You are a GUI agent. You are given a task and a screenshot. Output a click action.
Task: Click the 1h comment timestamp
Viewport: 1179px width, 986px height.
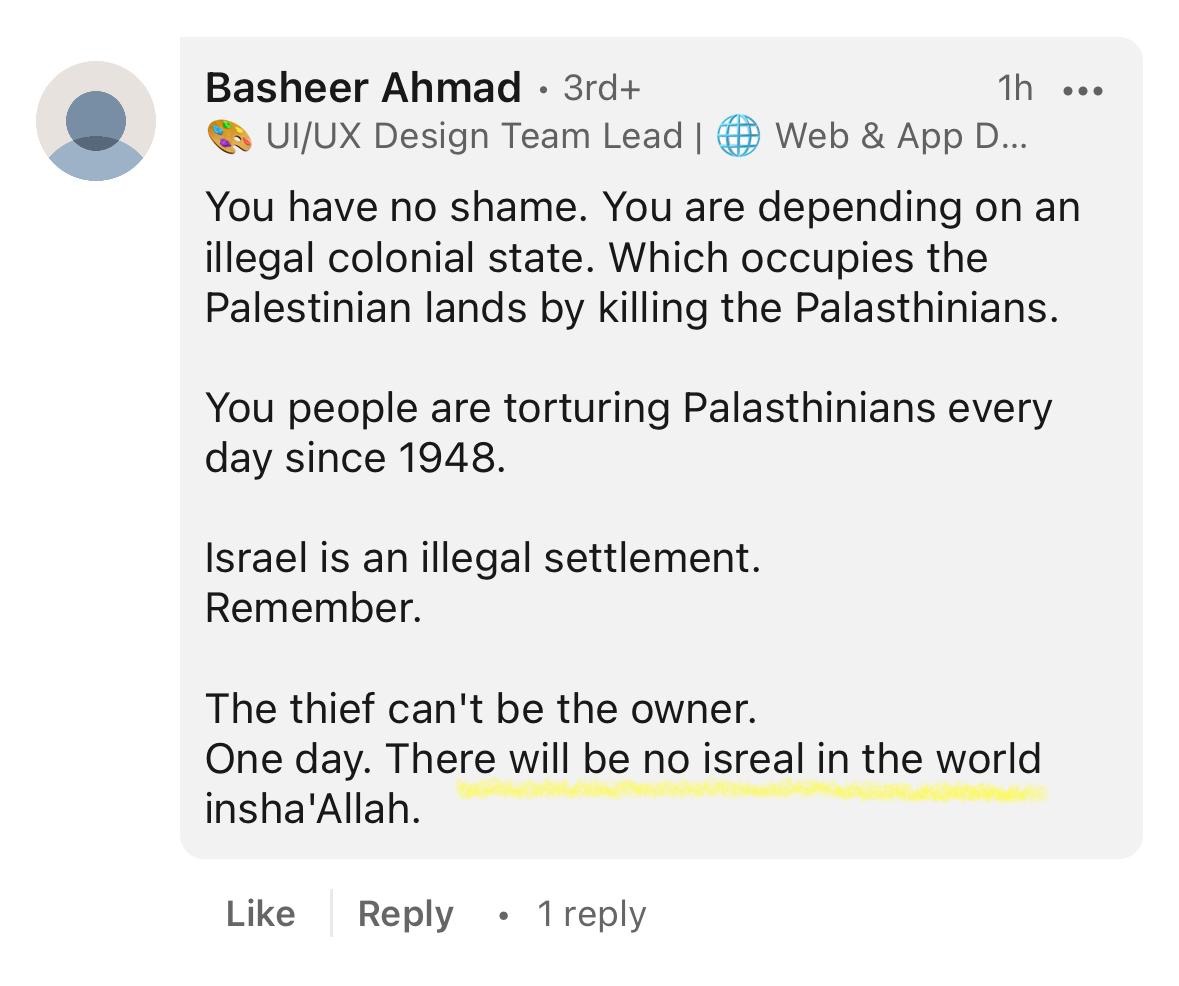1014,89
